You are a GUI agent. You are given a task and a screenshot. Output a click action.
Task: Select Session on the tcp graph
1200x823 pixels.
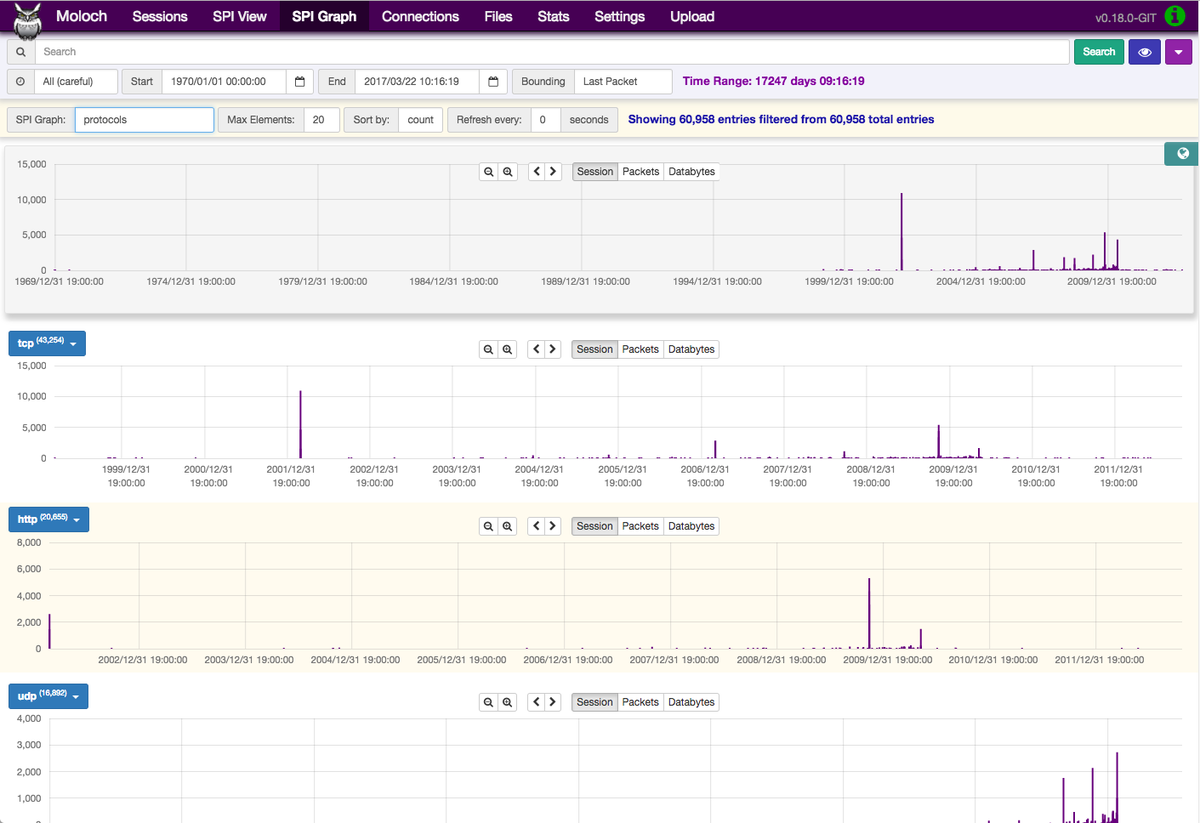[x=594, y=350]
